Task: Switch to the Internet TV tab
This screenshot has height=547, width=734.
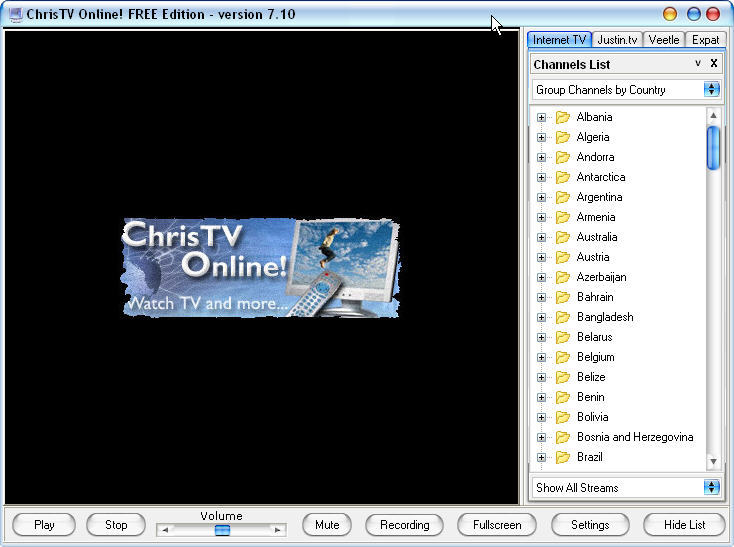Action: pyautogui.click(x=559, y=40)
